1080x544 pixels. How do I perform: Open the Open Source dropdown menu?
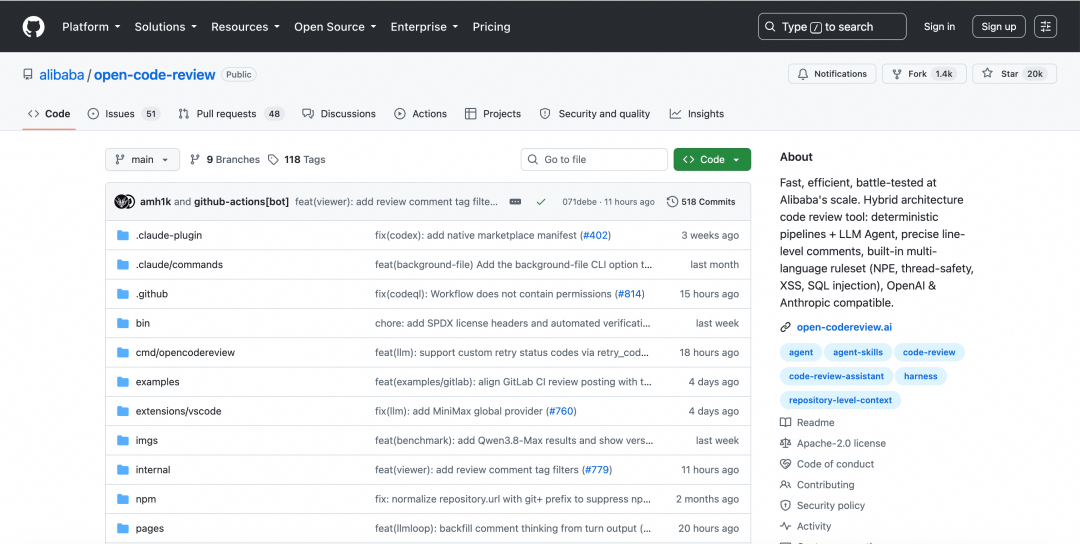coord(335,27)
